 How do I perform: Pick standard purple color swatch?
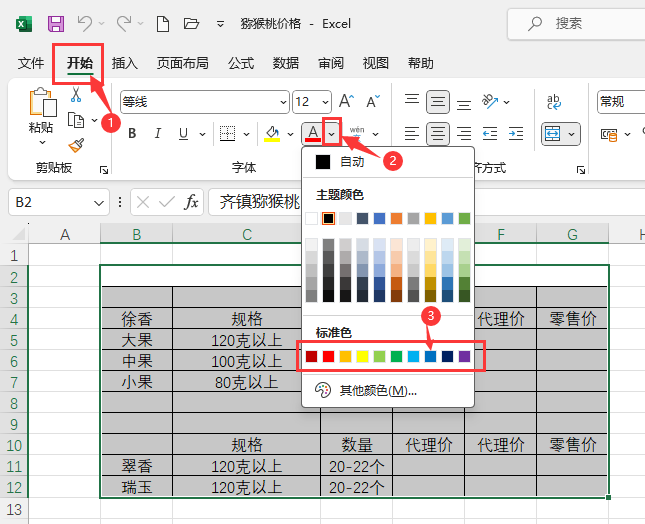tap(464, 356)
